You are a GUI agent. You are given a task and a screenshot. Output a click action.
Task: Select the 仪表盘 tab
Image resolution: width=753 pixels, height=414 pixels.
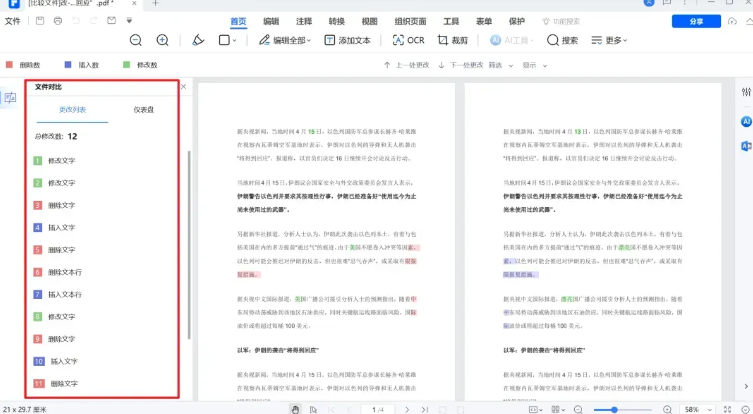point(144,110)
